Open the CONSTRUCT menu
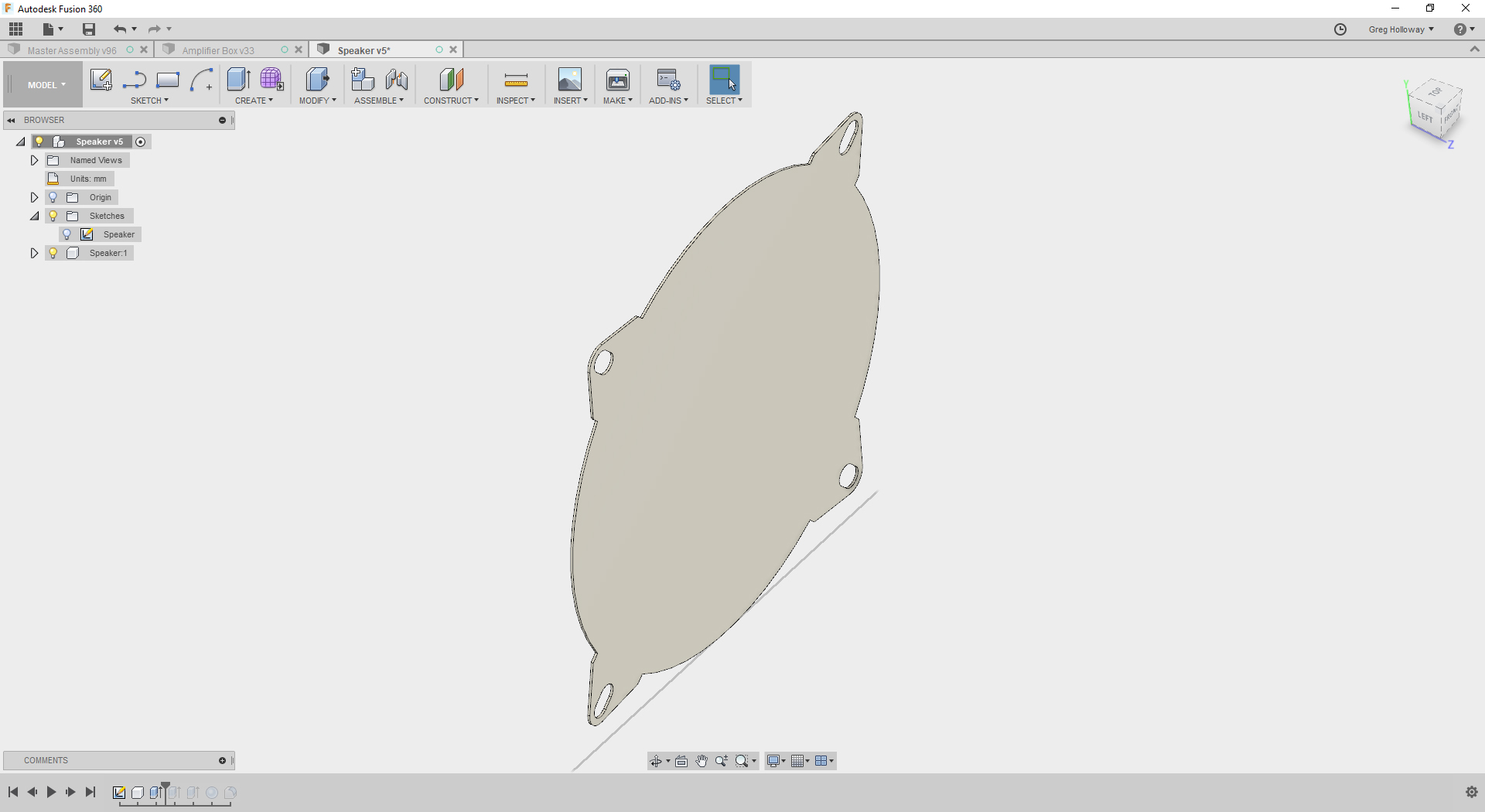 tap(451, 101)
